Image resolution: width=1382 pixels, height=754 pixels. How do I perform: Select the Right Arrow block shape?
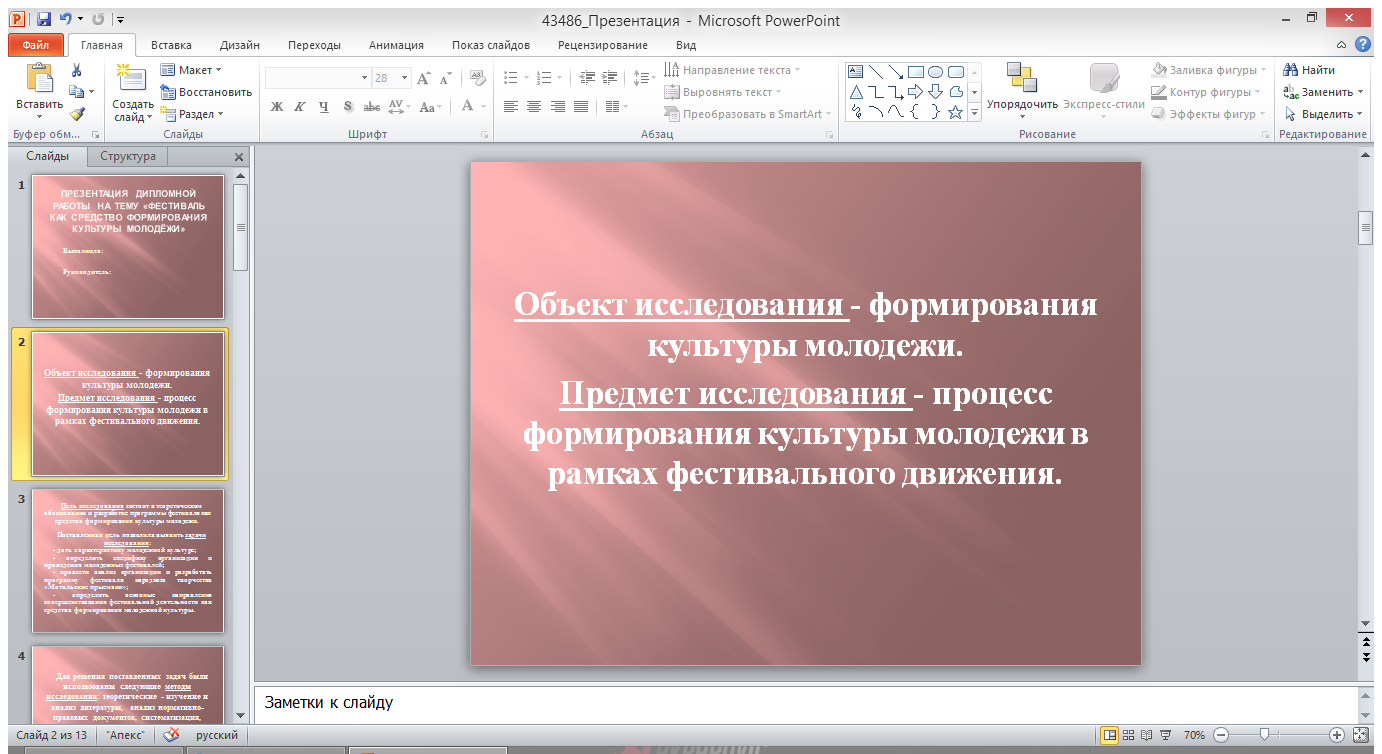[x=915, y=92]
